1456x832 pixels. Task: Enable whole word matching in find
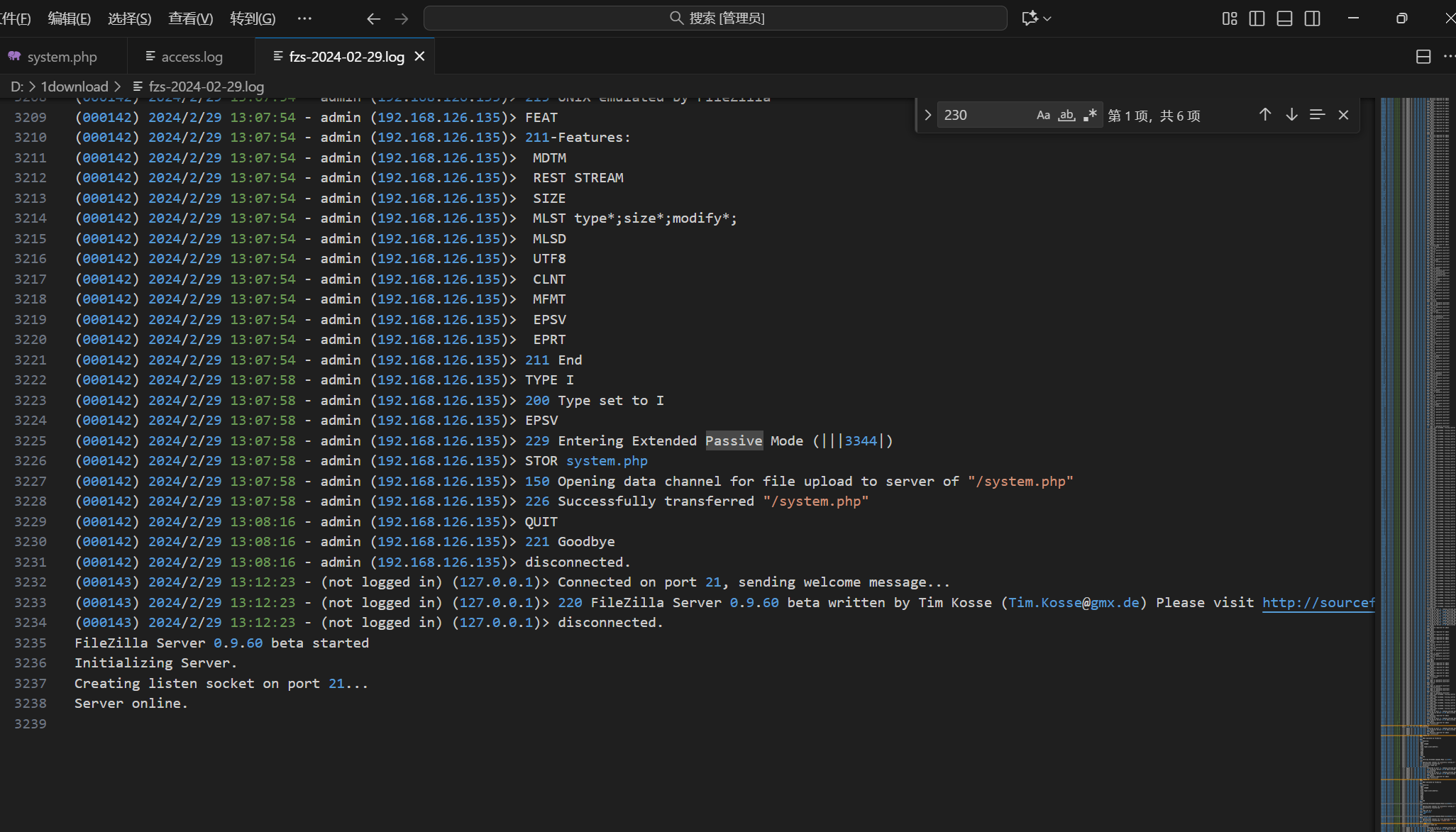coord(1066,115)
